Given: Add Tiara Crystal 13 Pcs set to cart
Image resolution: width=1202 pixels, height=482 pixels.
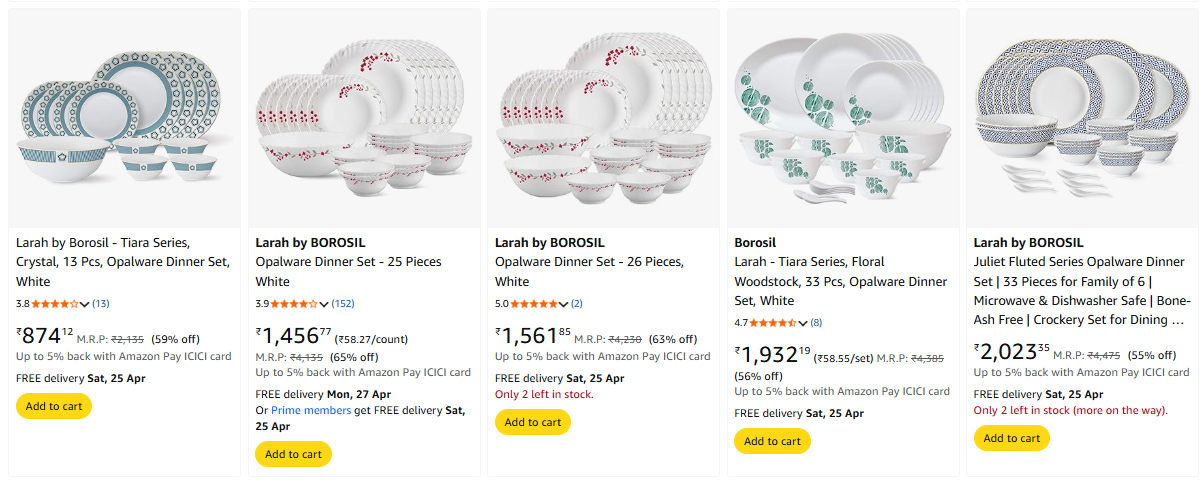Looking at the screenshot, I should 54,406.
